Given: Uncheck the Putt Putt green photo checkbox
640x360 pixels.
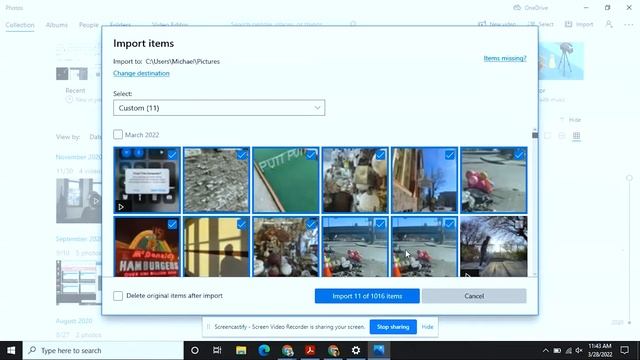Looking at the screenshot, I should [x=311, y=155].
